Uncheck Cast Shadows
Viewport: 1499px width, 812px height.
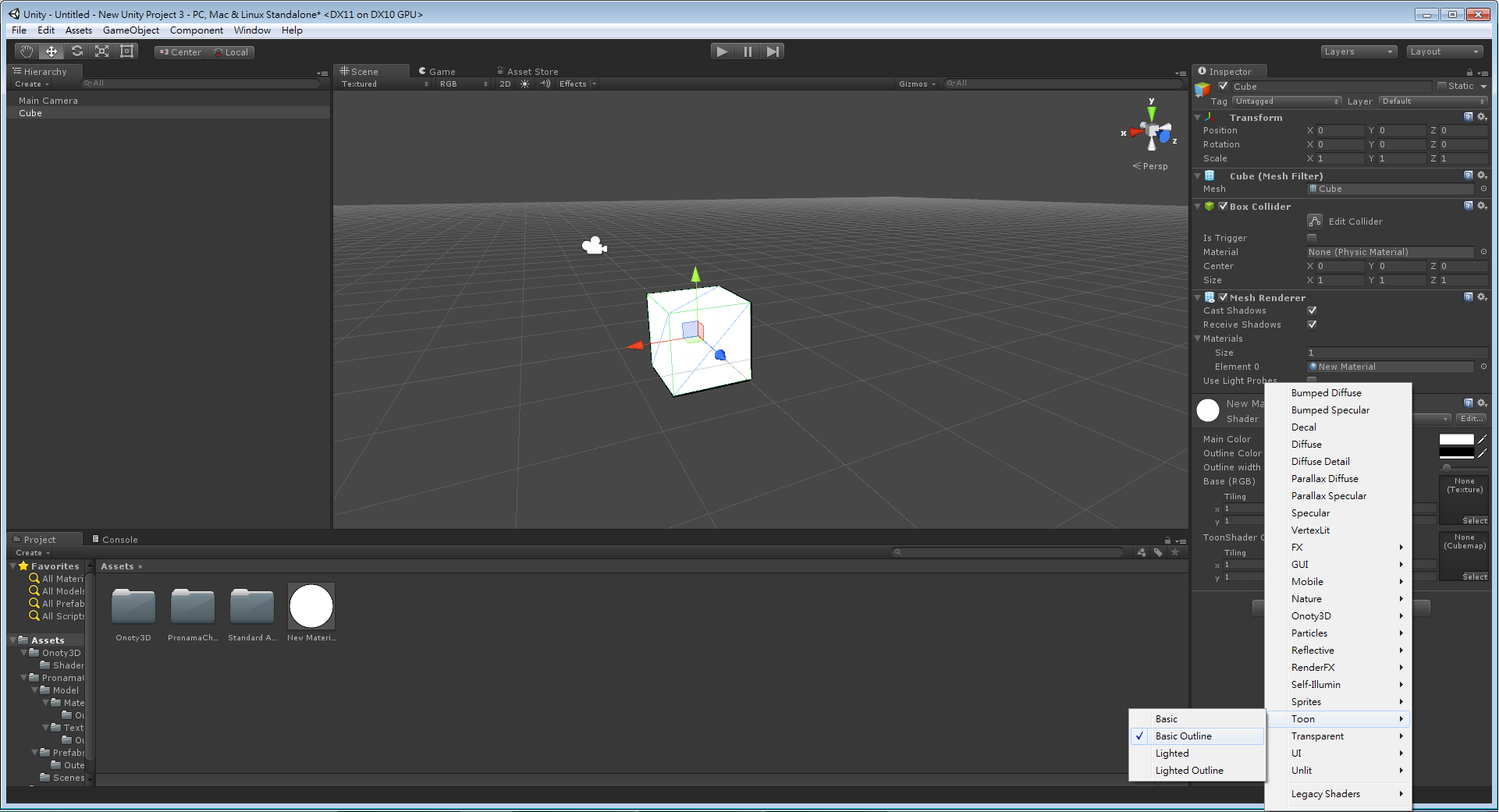(x=1312, y=310)
